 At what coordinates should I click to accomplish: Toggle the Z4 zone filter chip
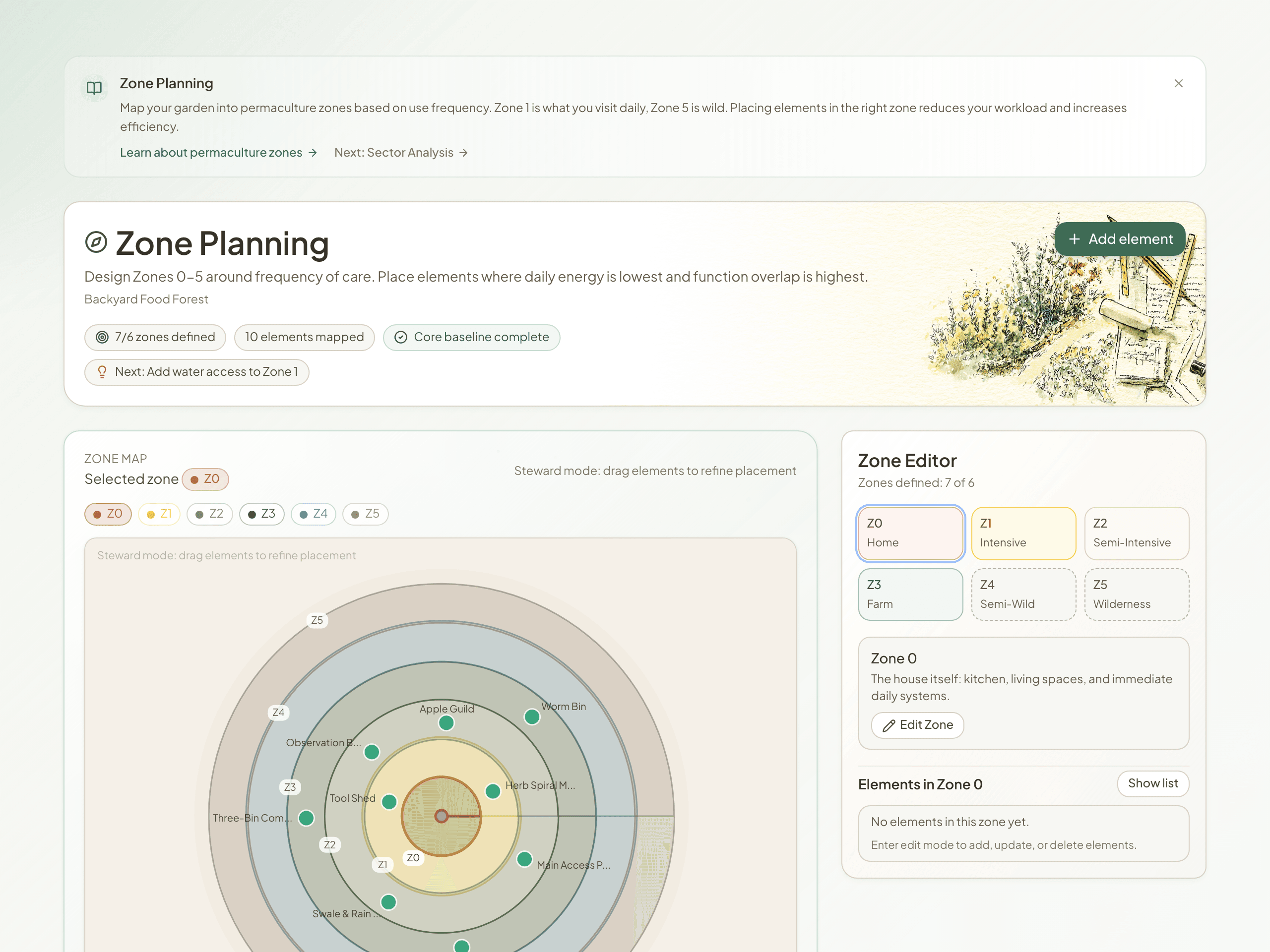tap(314, 514)
